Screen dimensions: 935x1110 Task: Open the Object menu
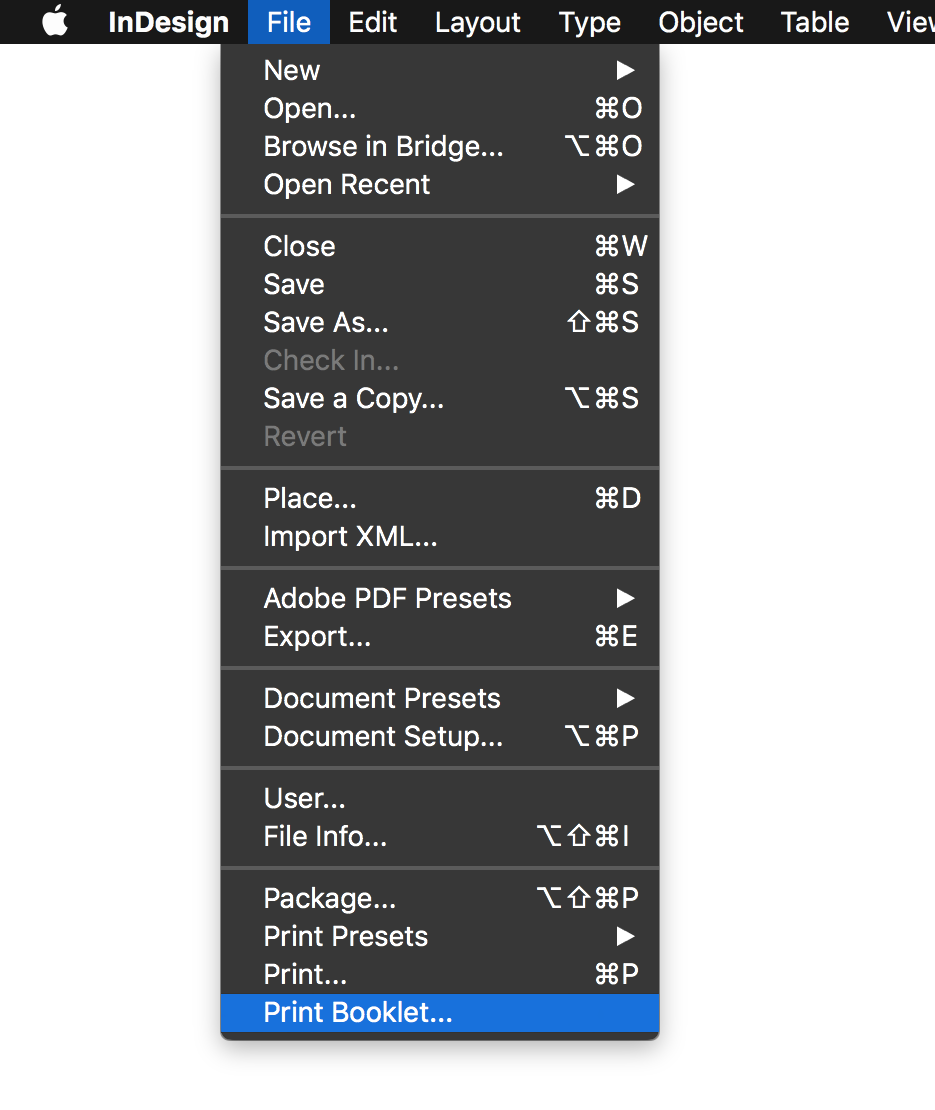(x=701, y=22)
